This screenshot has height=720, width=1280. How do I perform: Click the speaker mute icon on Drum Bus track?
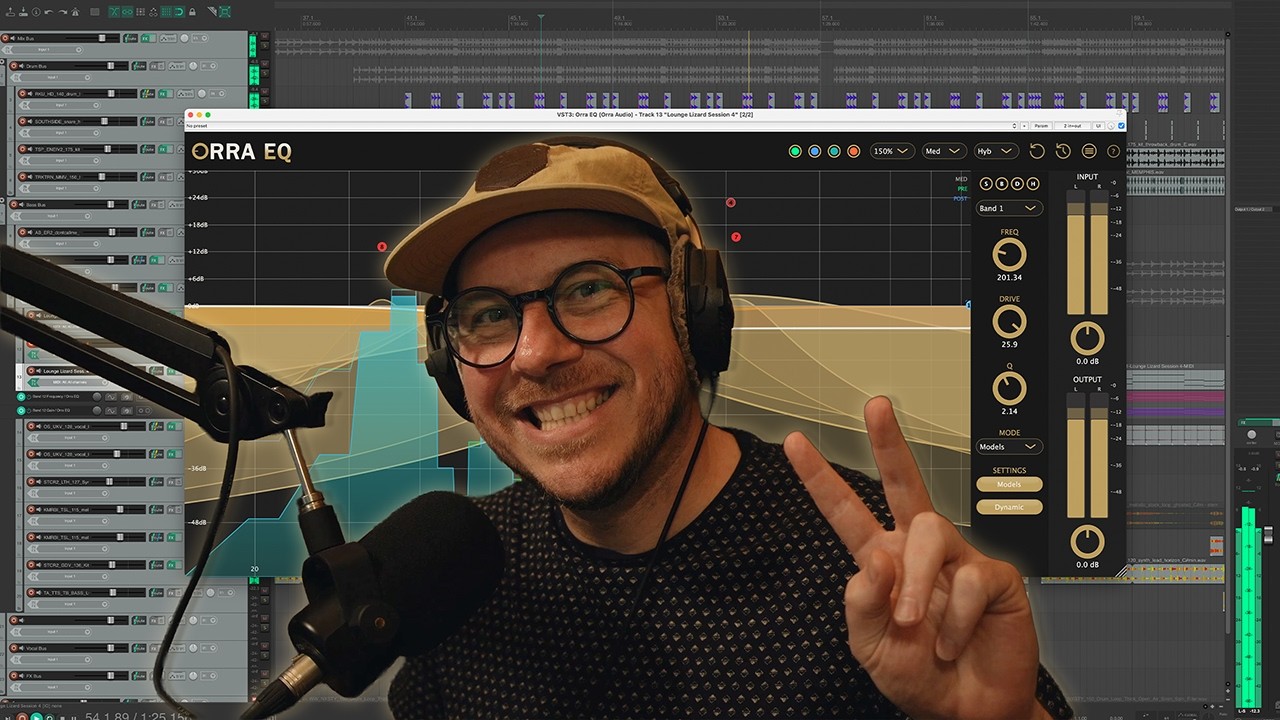pyautogui.click(x=21, y=66)
